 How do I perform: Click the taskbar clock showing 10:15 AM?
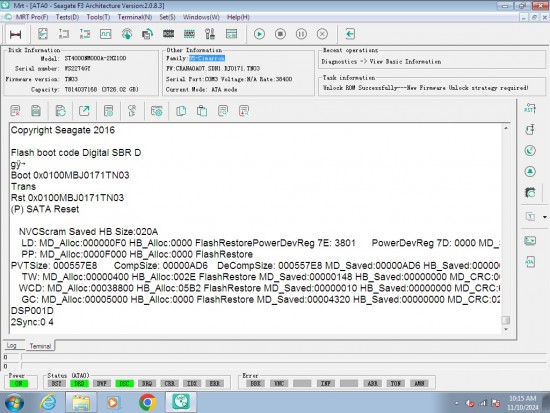[522, 403]
